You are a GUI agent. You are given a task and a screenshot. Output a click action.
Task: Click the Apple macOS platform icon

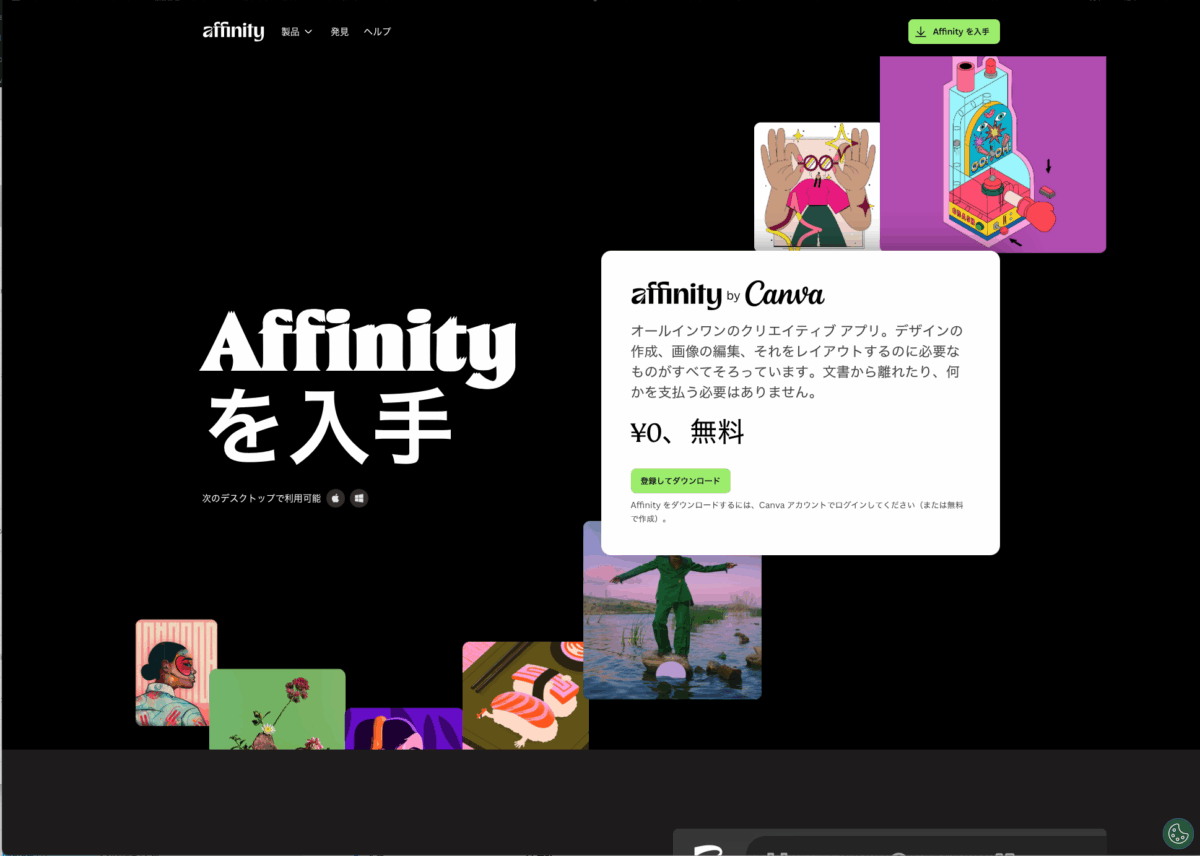(336, 498)
